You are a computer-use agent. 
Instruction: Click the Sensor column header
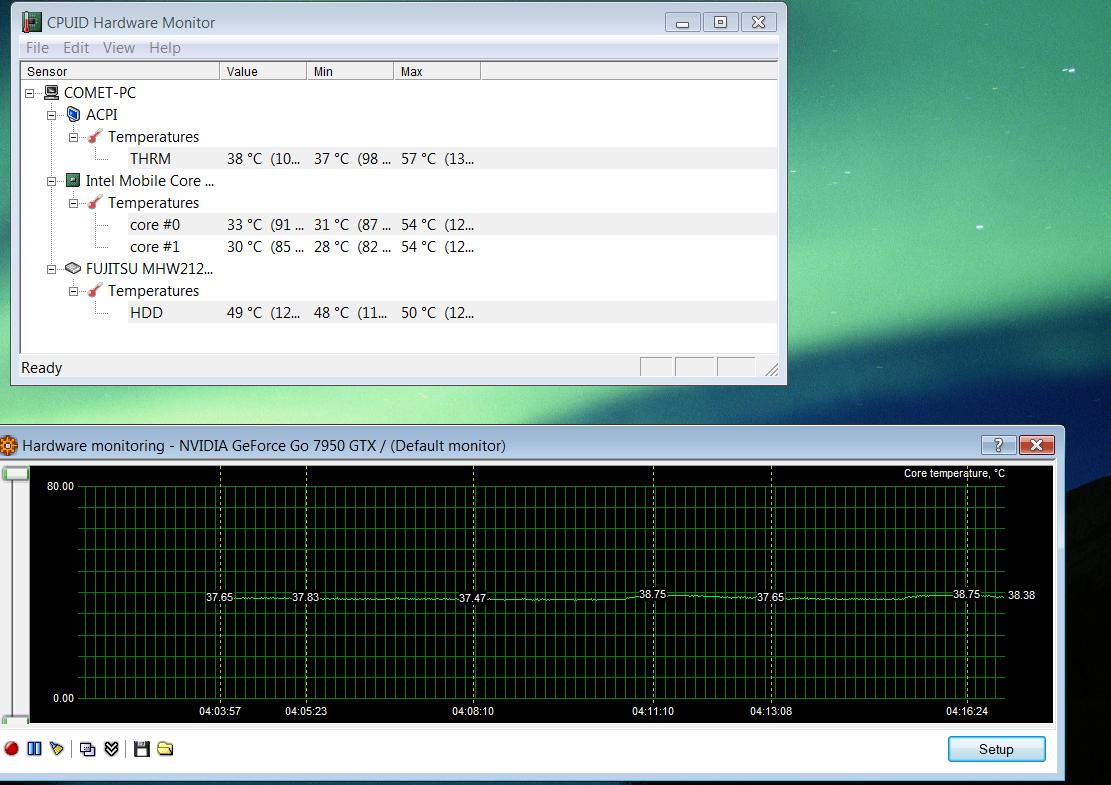[x=120, y=71]
